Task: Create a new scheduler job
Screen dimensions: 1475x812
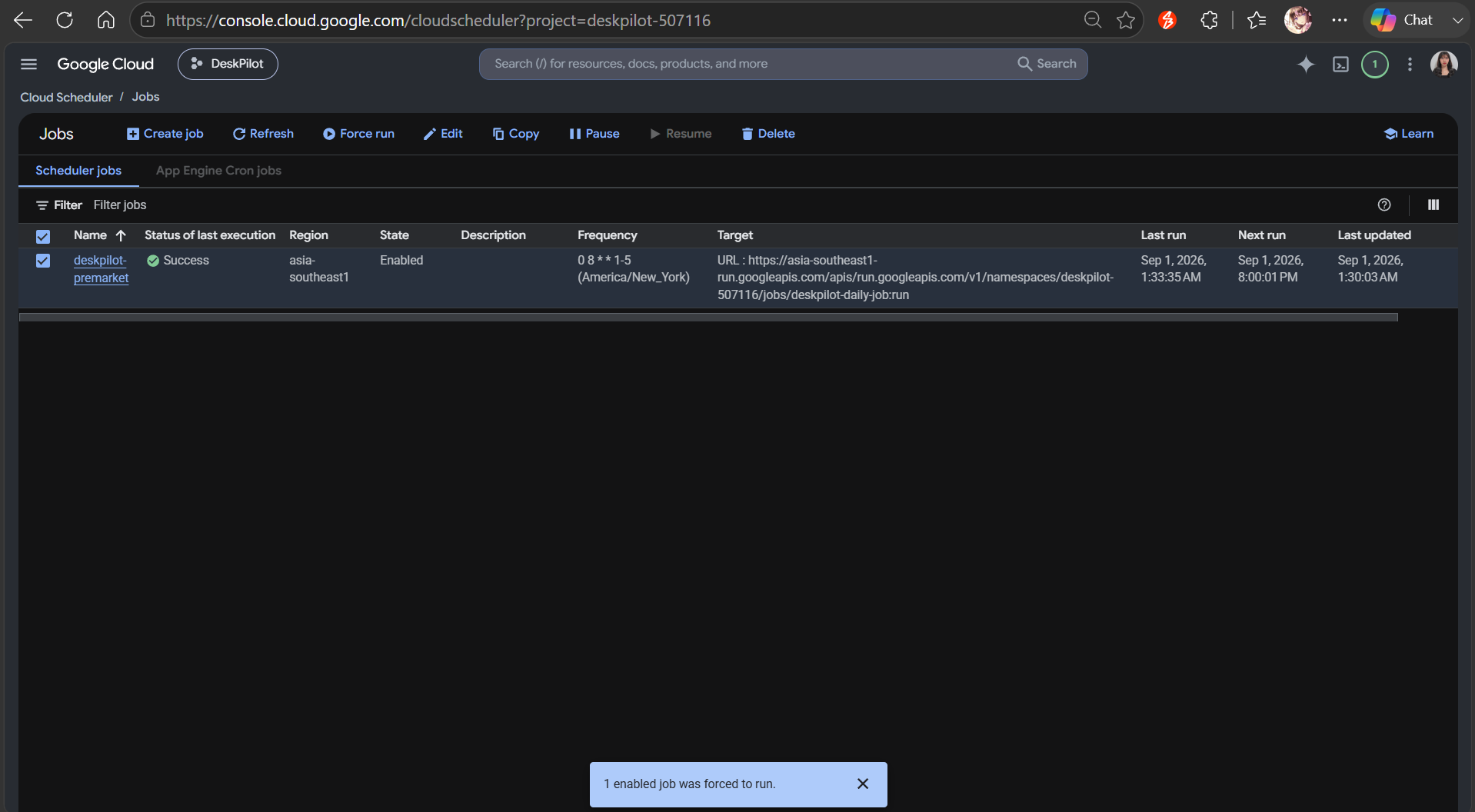Action: (x=165, y=134)
